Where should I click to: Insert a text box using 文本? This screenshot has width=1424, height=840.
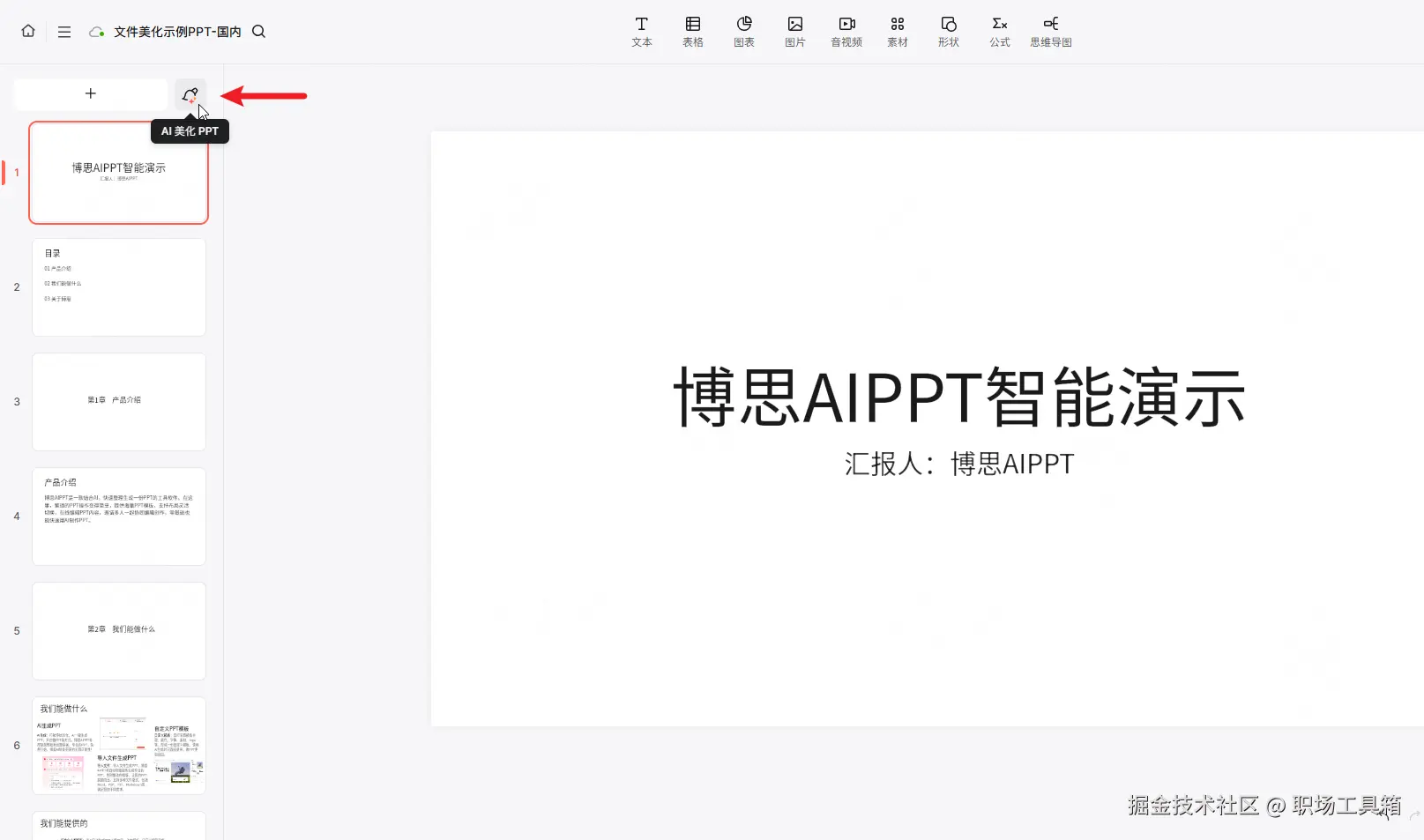coord(642,32)
